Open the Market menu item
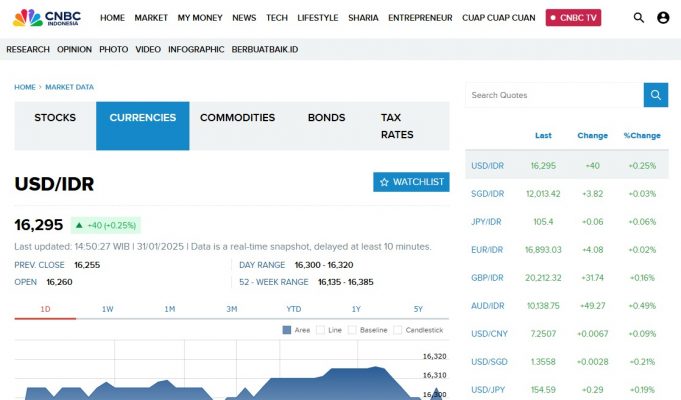This screenshot has width=681, height=400. (x=151, y=18)
